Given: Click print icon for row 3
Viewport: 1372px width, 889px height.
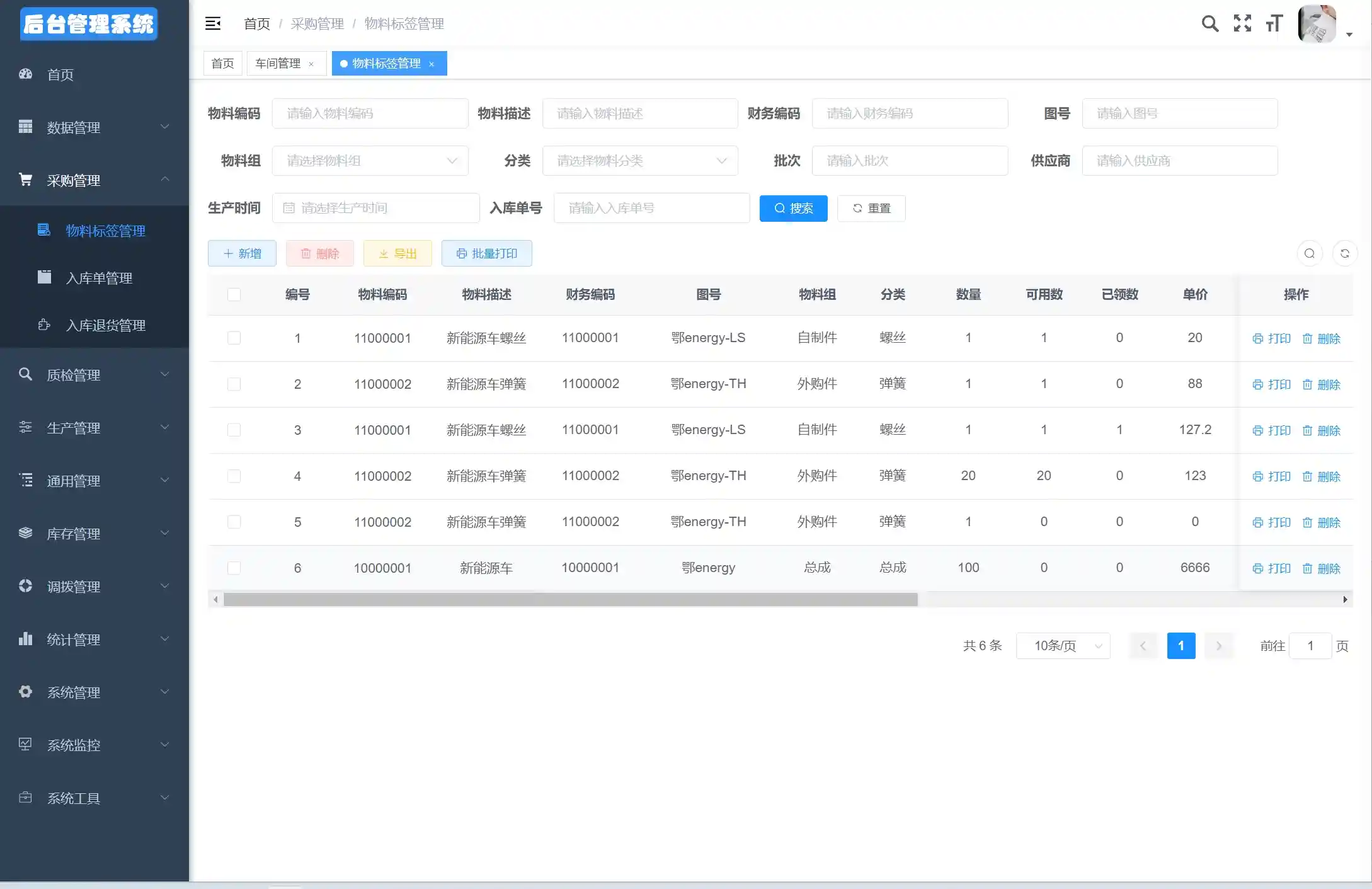Looking at the screenshot, I should point(1258,430).
